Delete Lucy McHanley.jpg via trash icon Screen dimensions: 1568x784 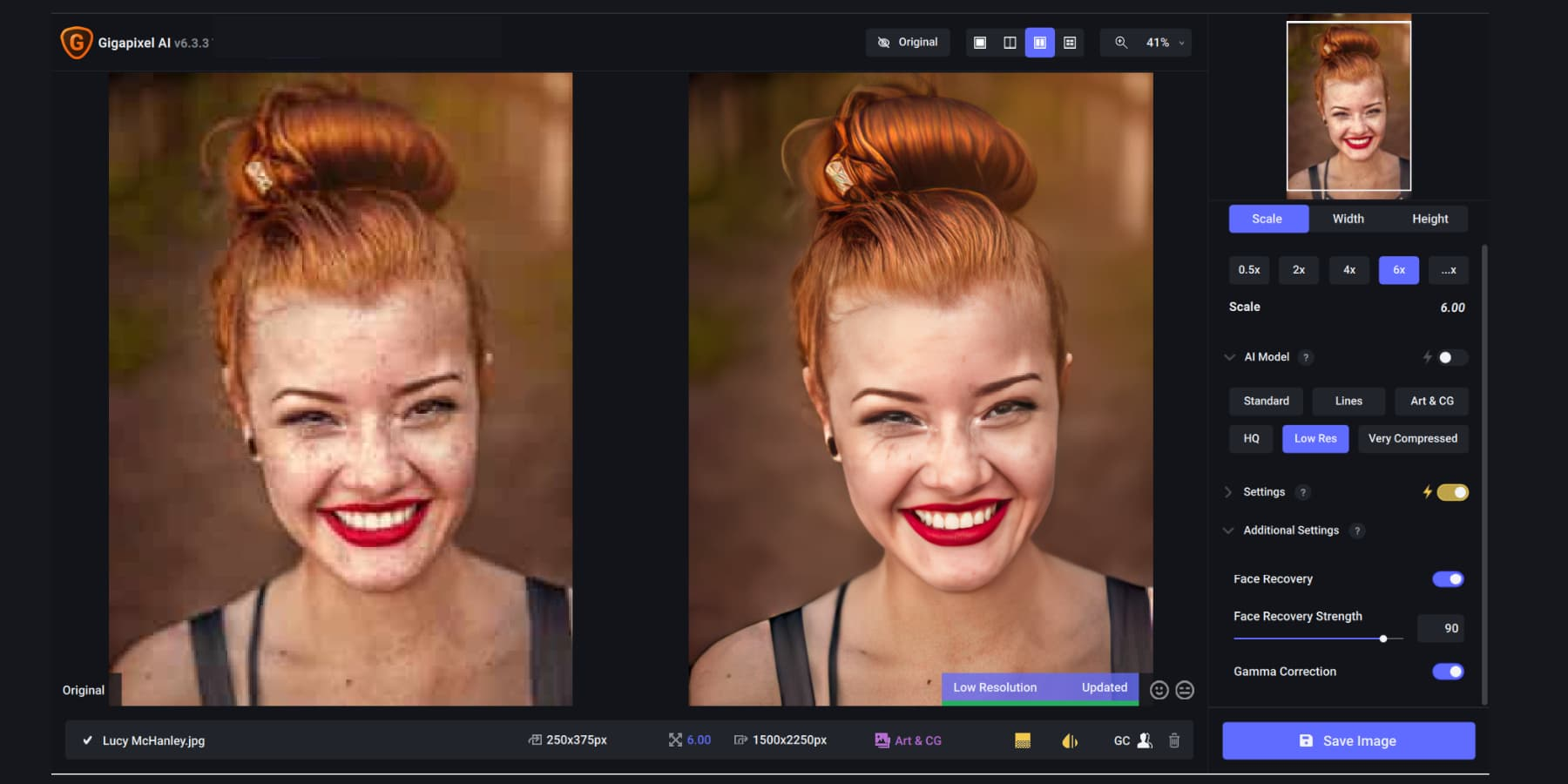pyautogui.click(x=1175, y=740)
